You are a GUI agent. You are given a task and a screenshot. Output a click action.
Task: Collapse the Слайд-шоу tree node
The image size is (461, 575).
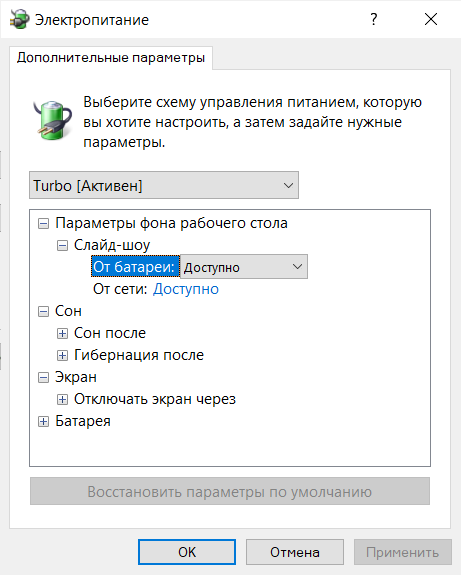[62, 245]
